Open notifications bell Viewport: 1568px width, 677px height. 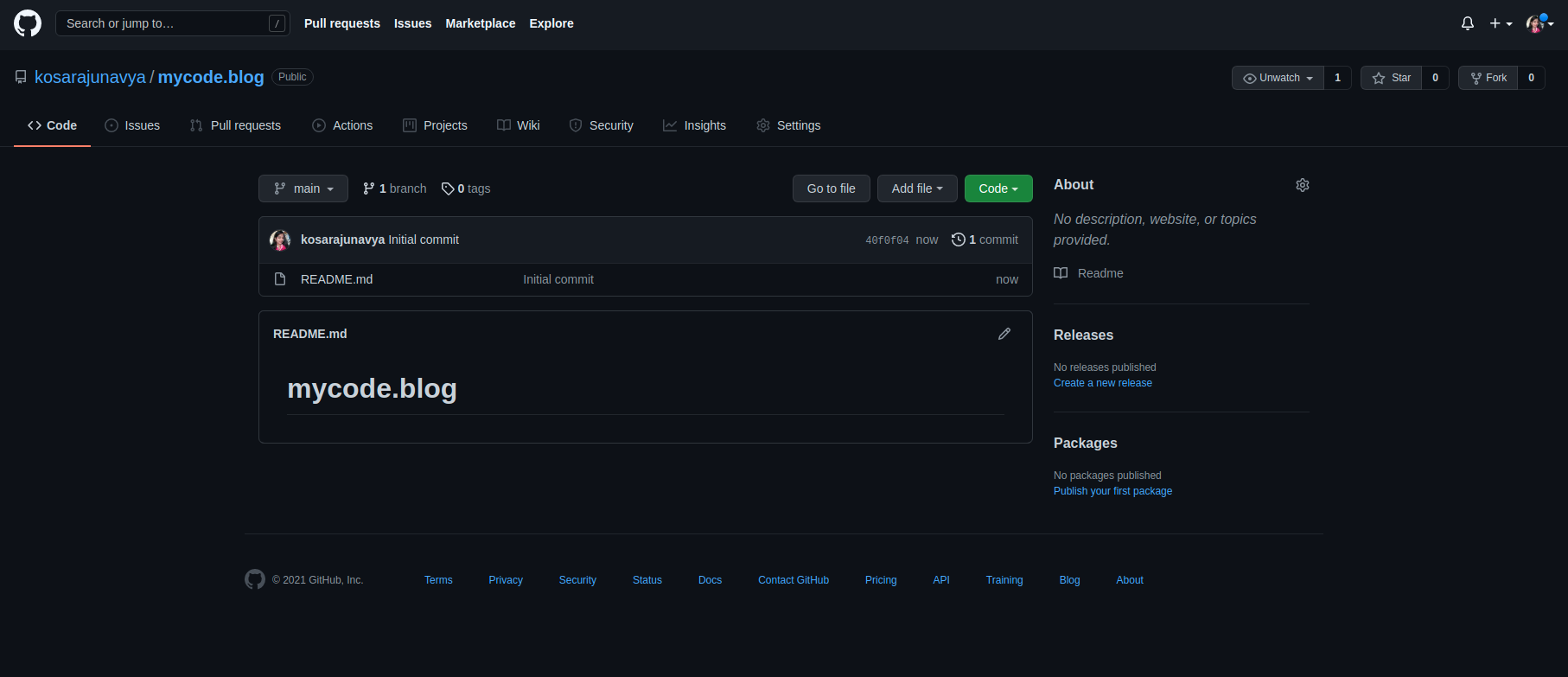[x=1468, y=23]
